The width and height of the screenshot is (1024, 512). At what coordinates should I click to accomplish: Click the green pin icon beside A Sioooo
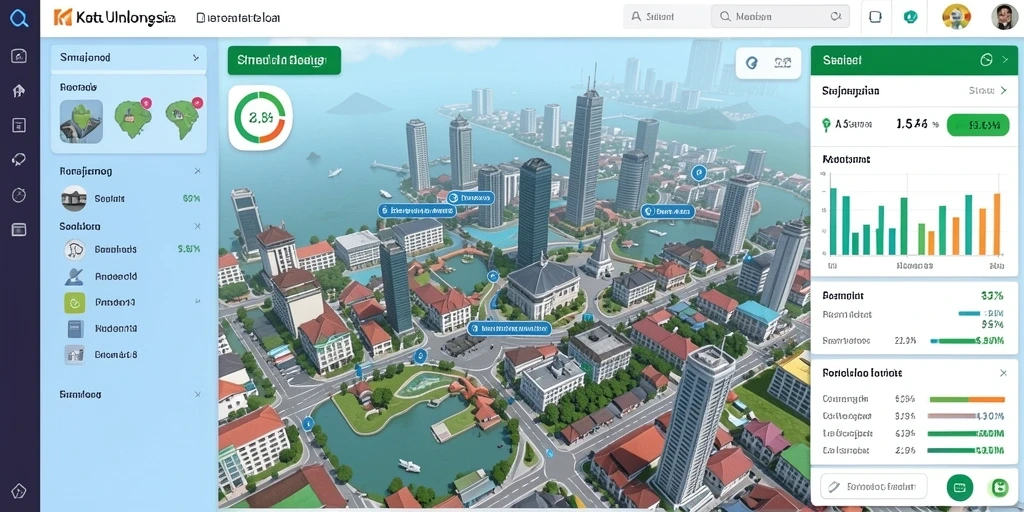(825, 123)
